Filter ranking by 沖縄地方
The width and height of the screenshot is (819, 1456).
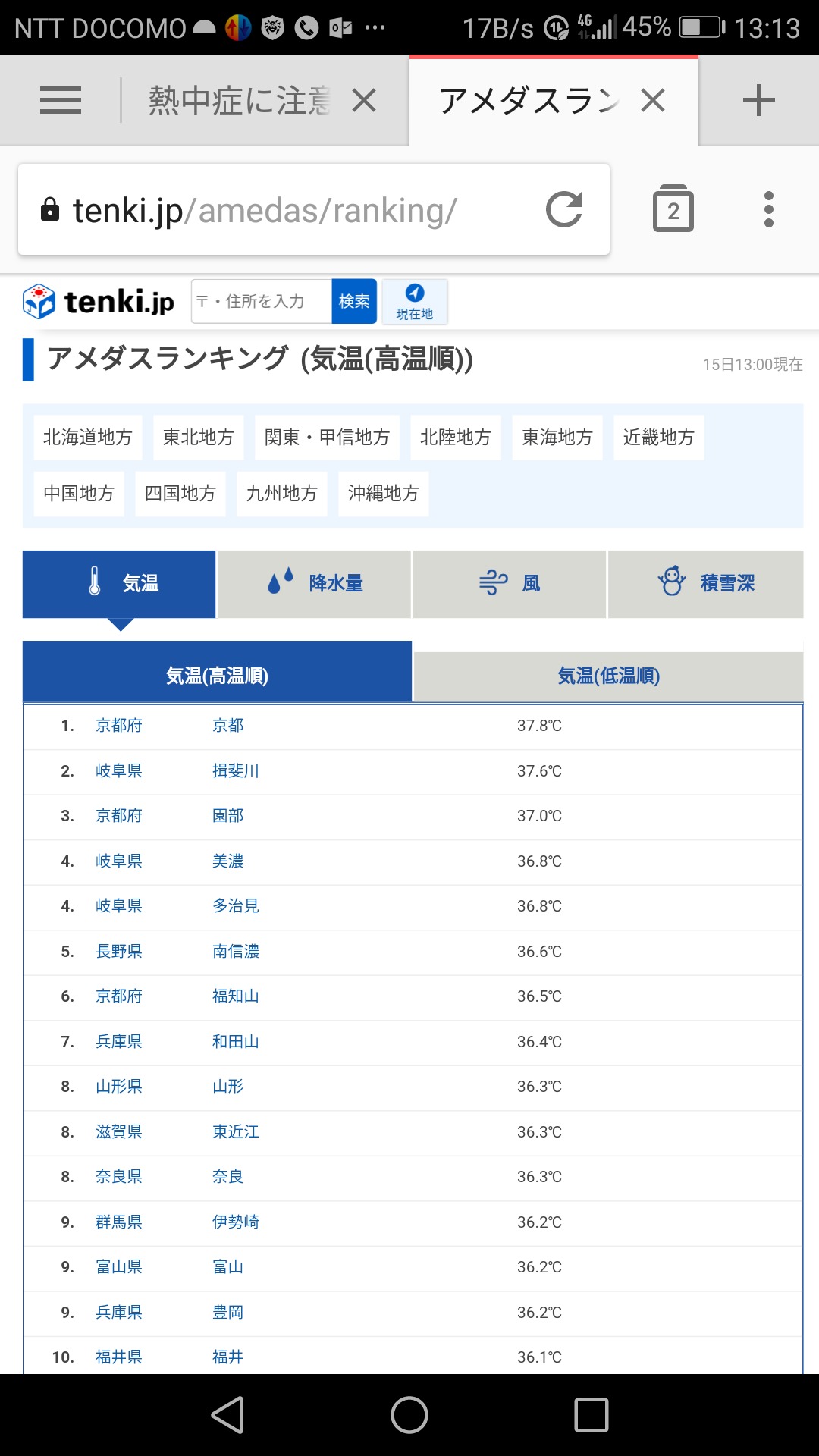384,494
